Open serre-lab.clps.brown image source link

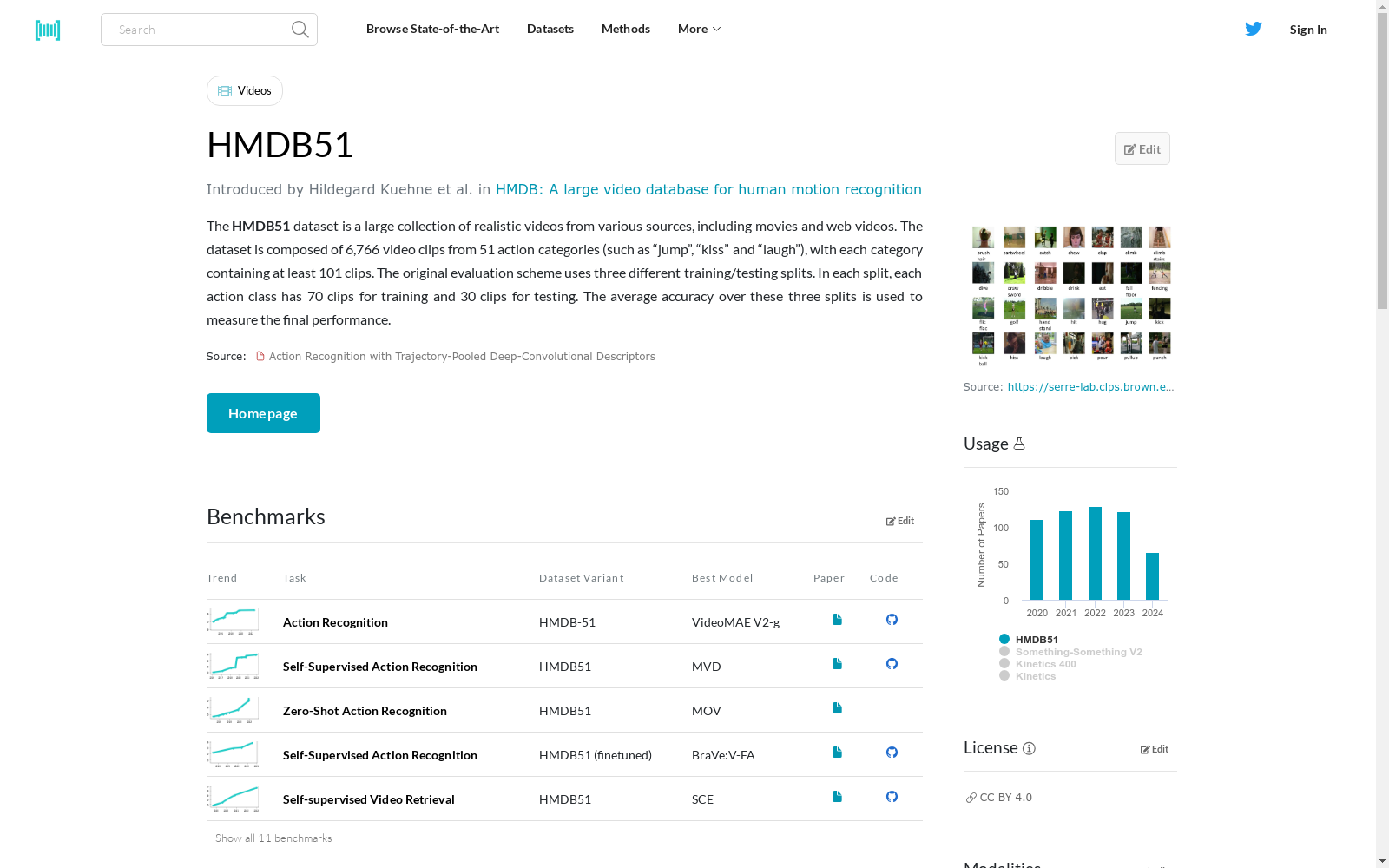tap(1090, 387)
